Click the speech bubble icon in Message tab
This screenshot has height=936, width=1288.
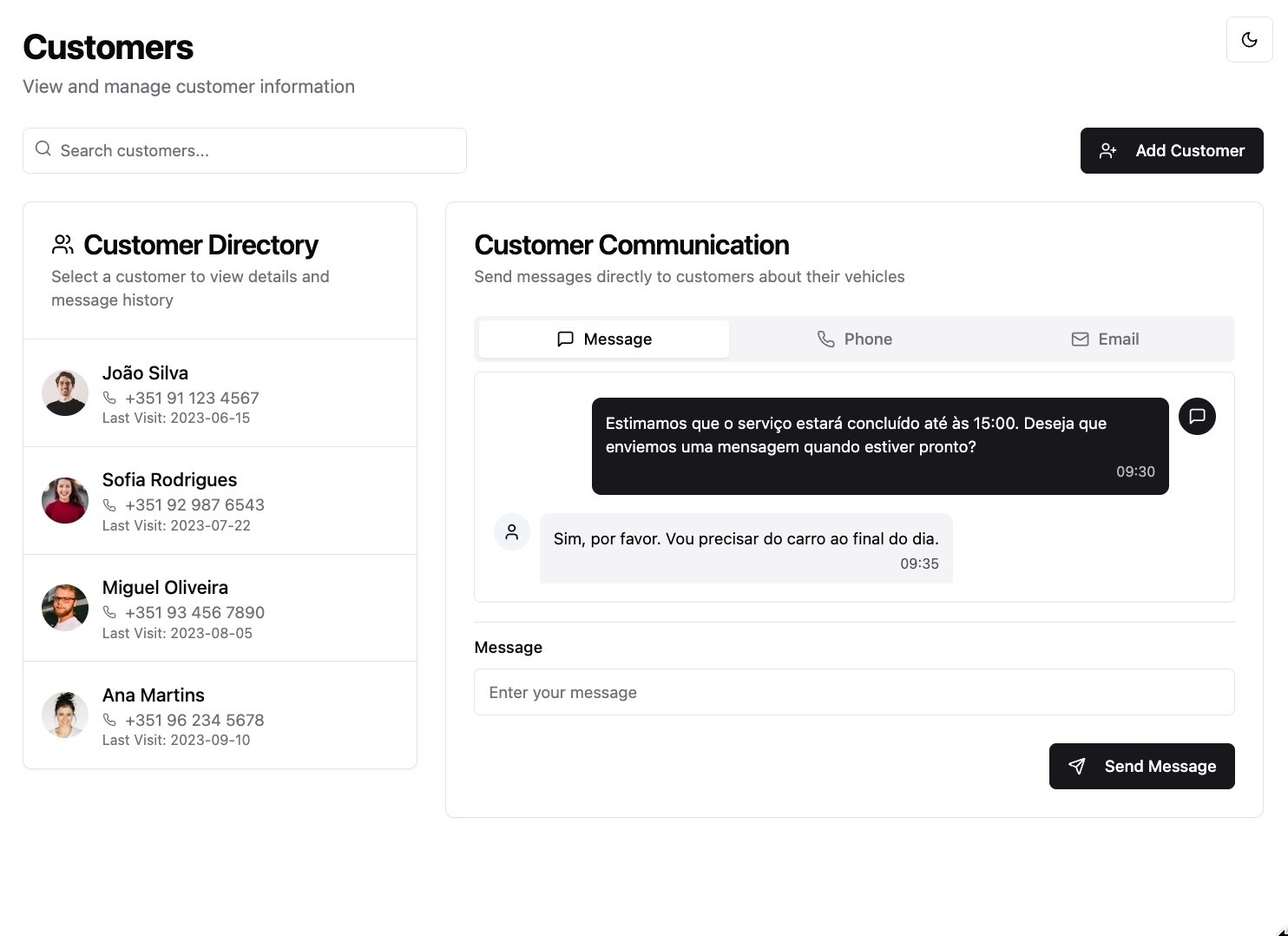(565, 339)
